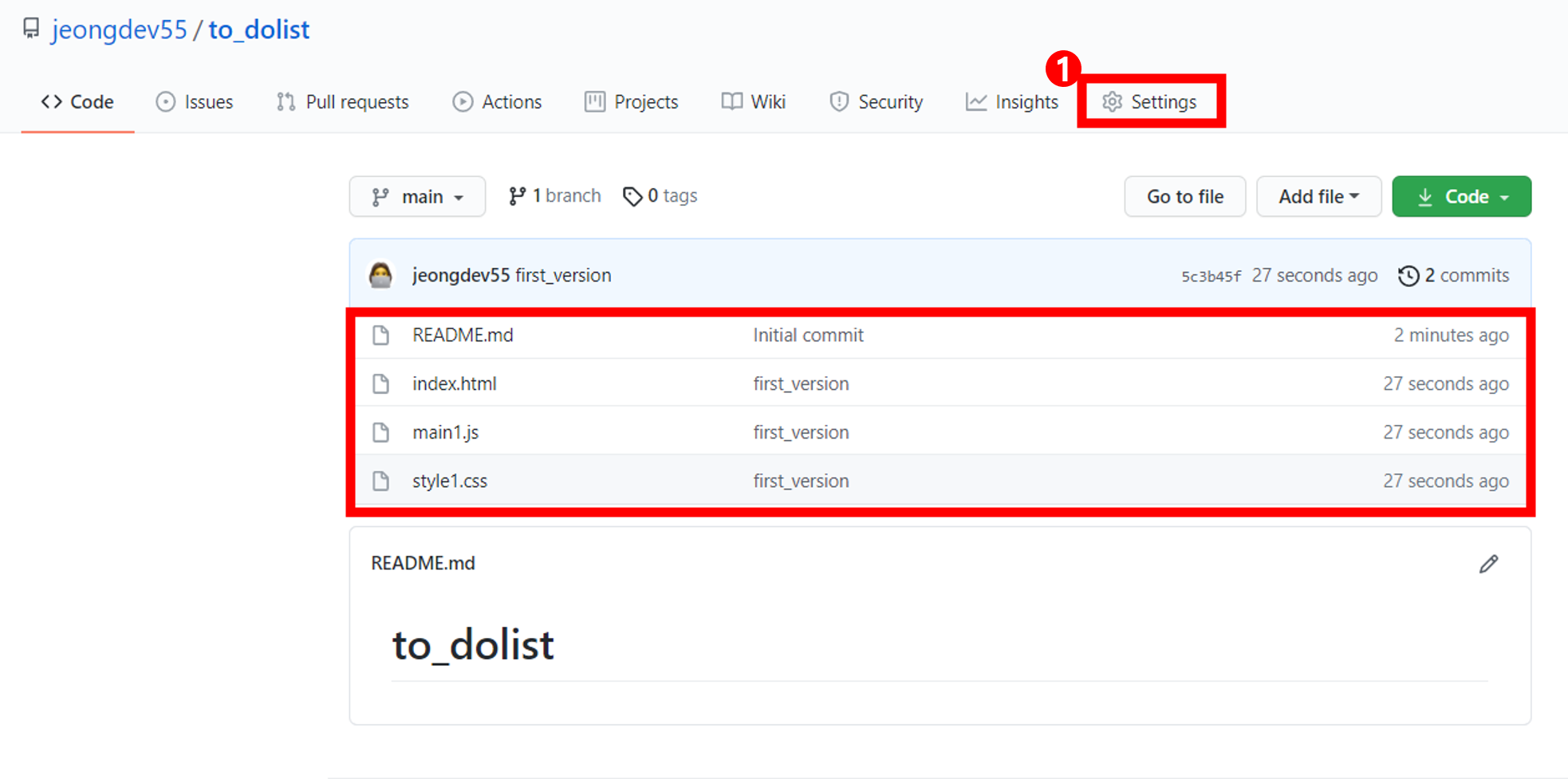Screen dimensions: 1568x779
Task: Click the 27 seconds ago timestamp for style1.css
Action: tap(1446, 481)
